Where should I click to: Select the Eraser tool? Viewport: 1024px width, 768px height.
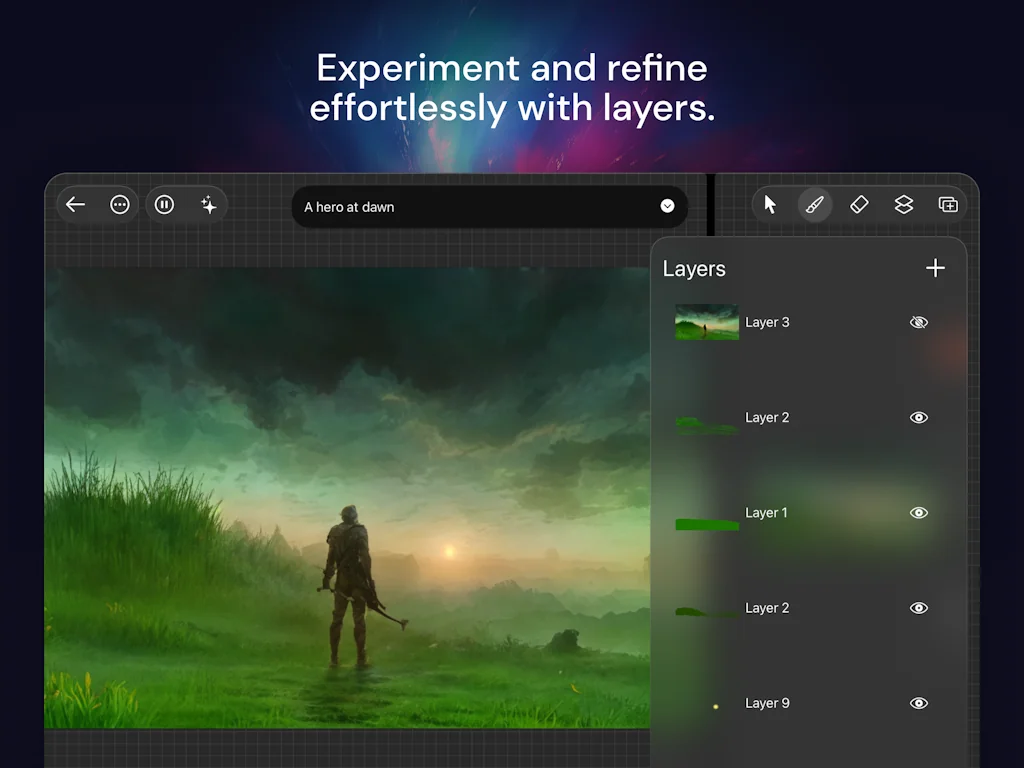pyautogui.click(x=859, y=204)
